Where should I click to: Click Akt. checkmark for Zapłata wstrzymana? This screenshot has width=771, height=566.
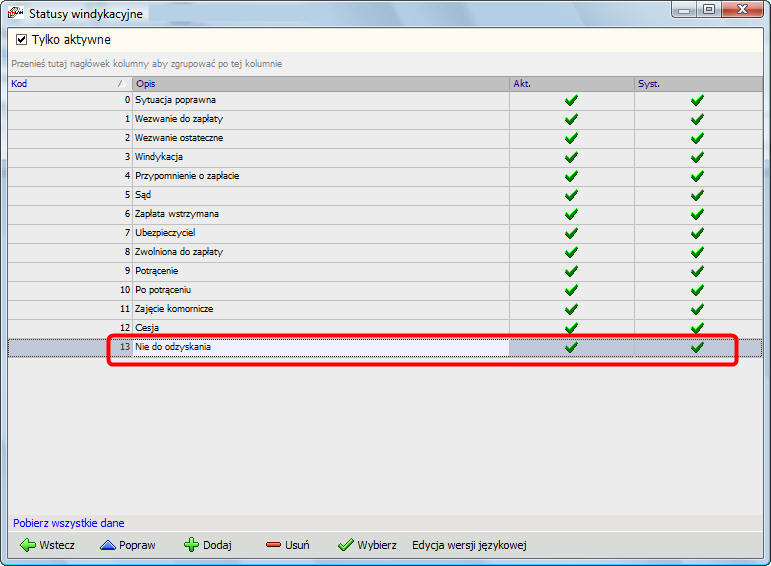coord(571,214)
